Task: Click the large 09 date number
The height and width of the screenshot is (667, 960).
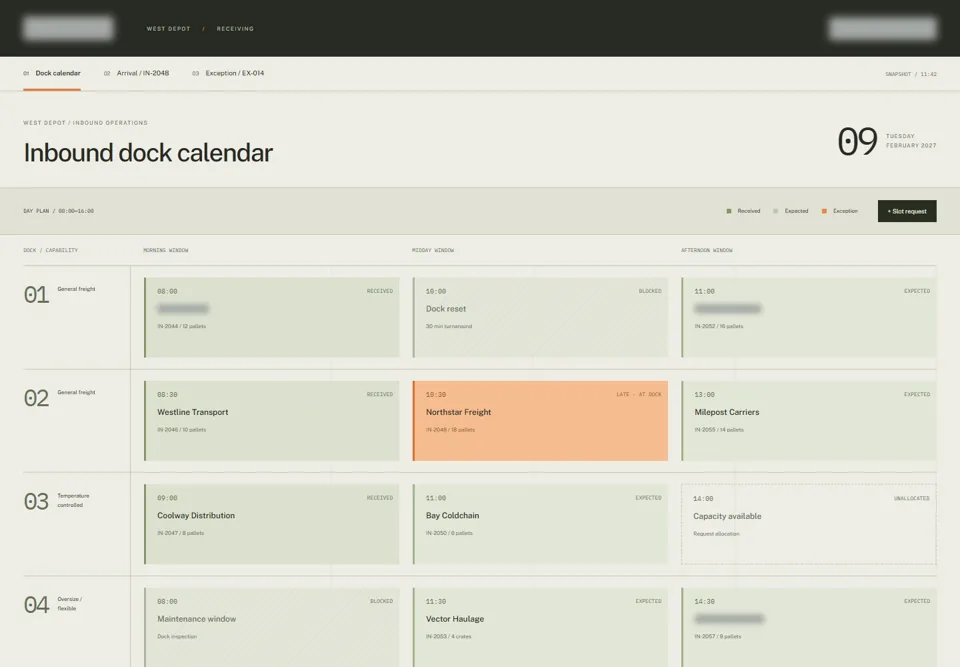Action: [x=857, y=141]
